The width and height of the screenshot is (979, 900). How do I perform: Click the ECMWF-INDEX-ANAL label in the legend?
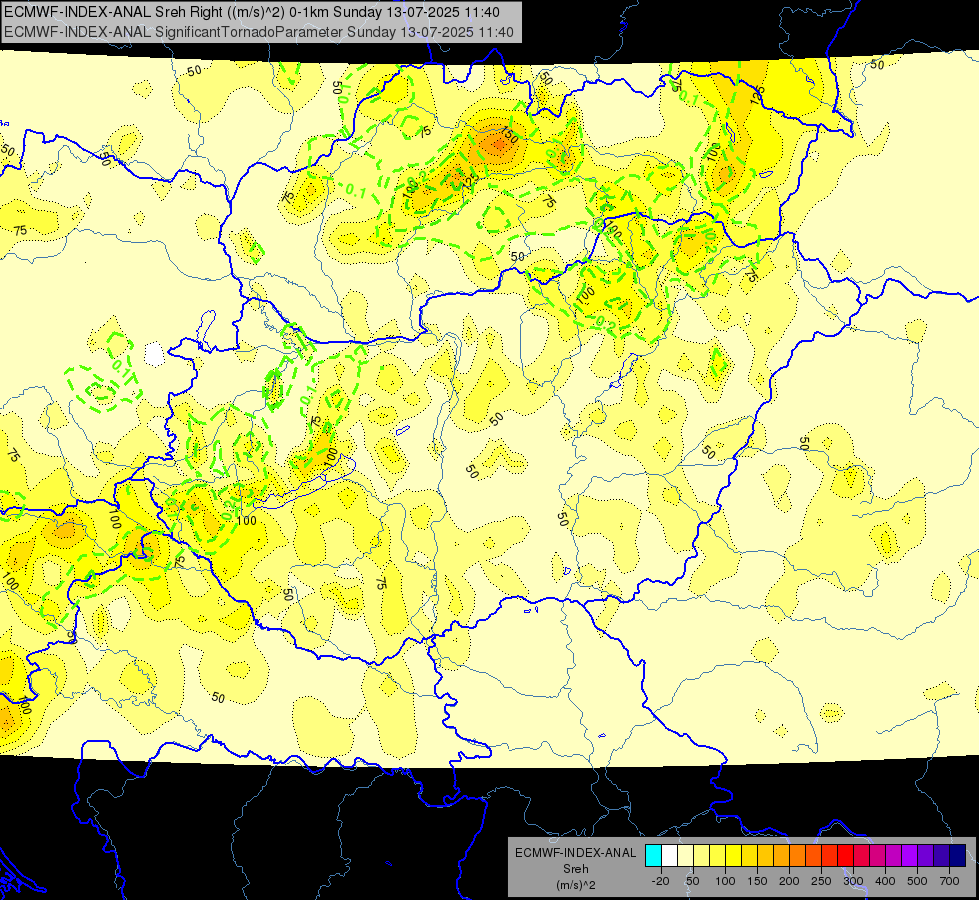pyautogui.click(x=576, y=853)
